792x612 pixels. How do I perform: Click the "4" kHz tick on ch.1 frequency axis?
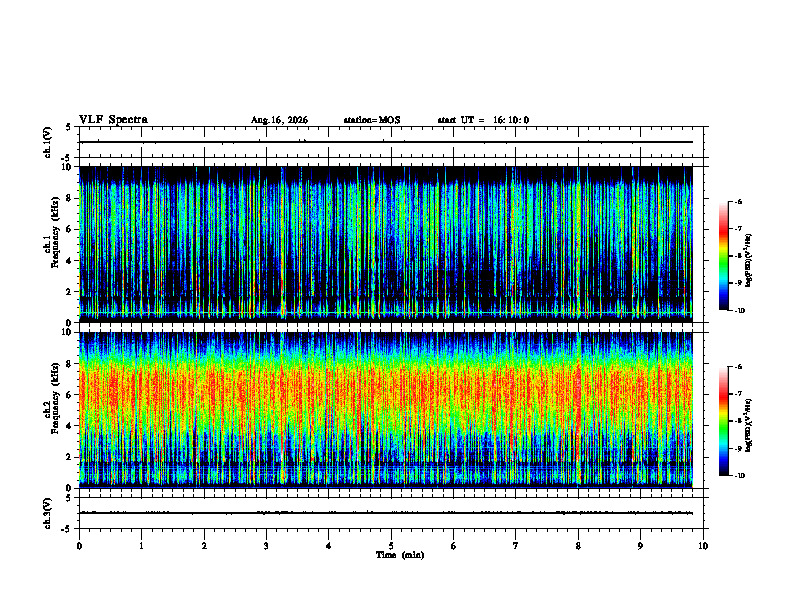pos(70,261)
